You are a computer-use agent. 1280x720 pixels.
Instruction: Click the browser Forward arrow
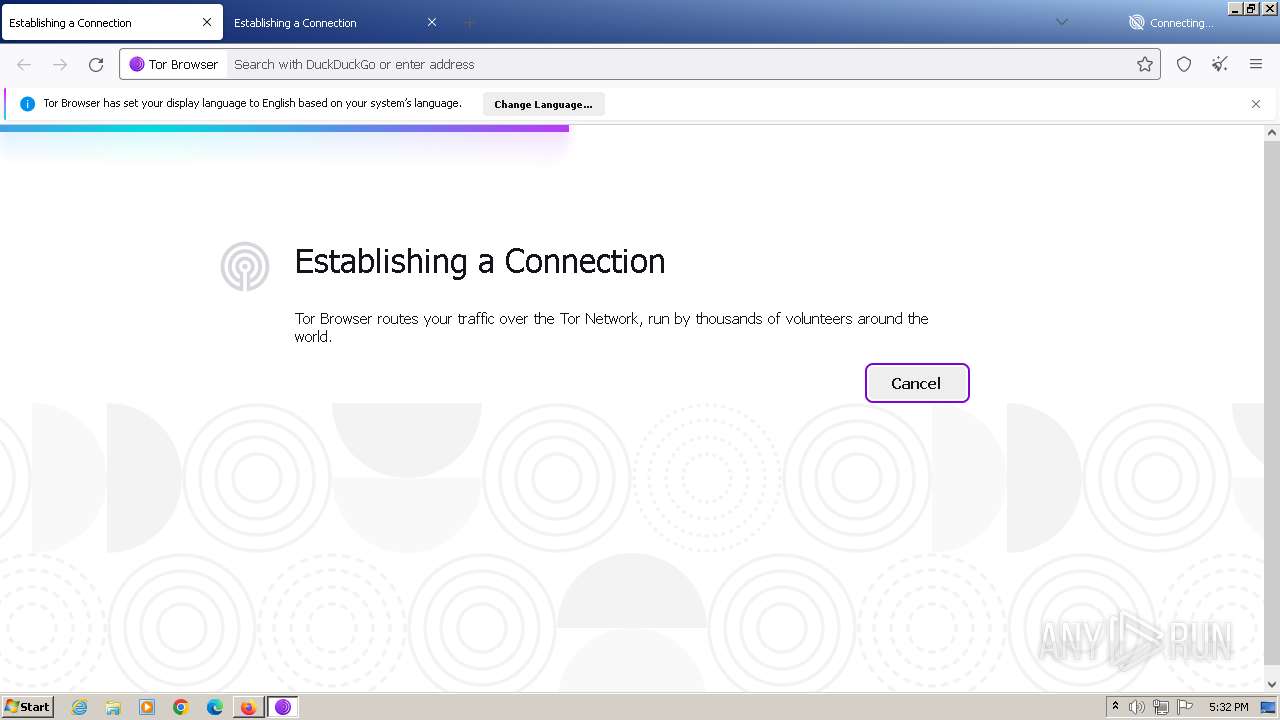point(60,64)
